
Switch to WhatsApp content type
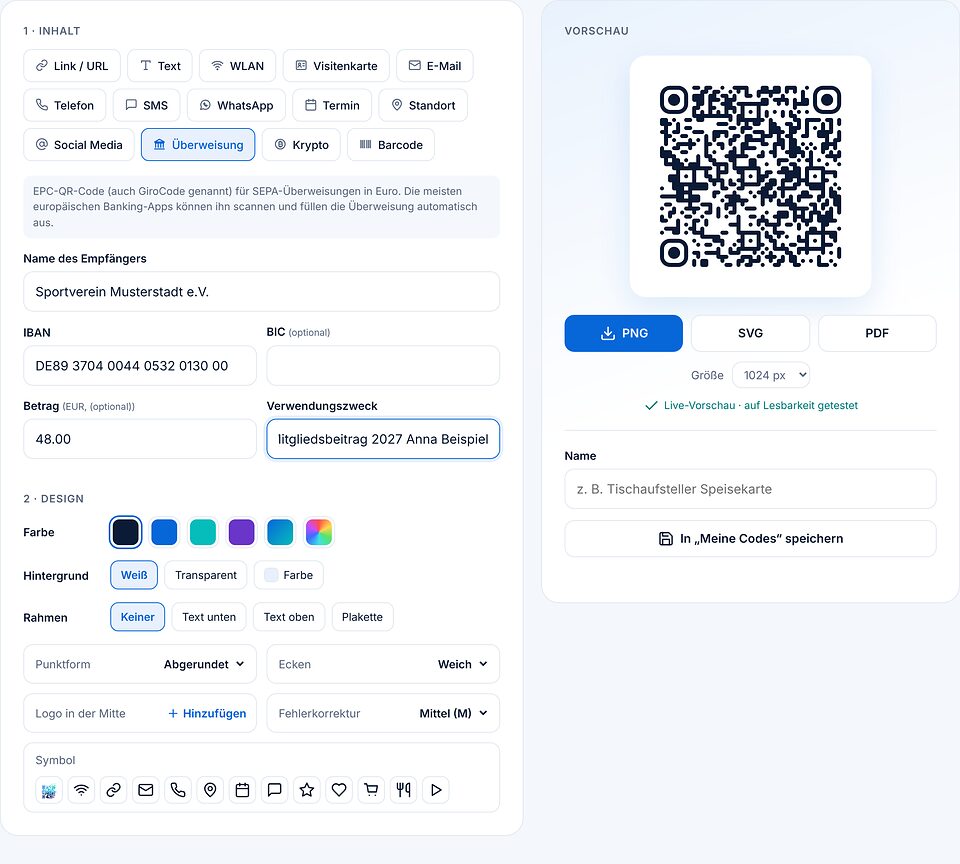coord(236,105)
